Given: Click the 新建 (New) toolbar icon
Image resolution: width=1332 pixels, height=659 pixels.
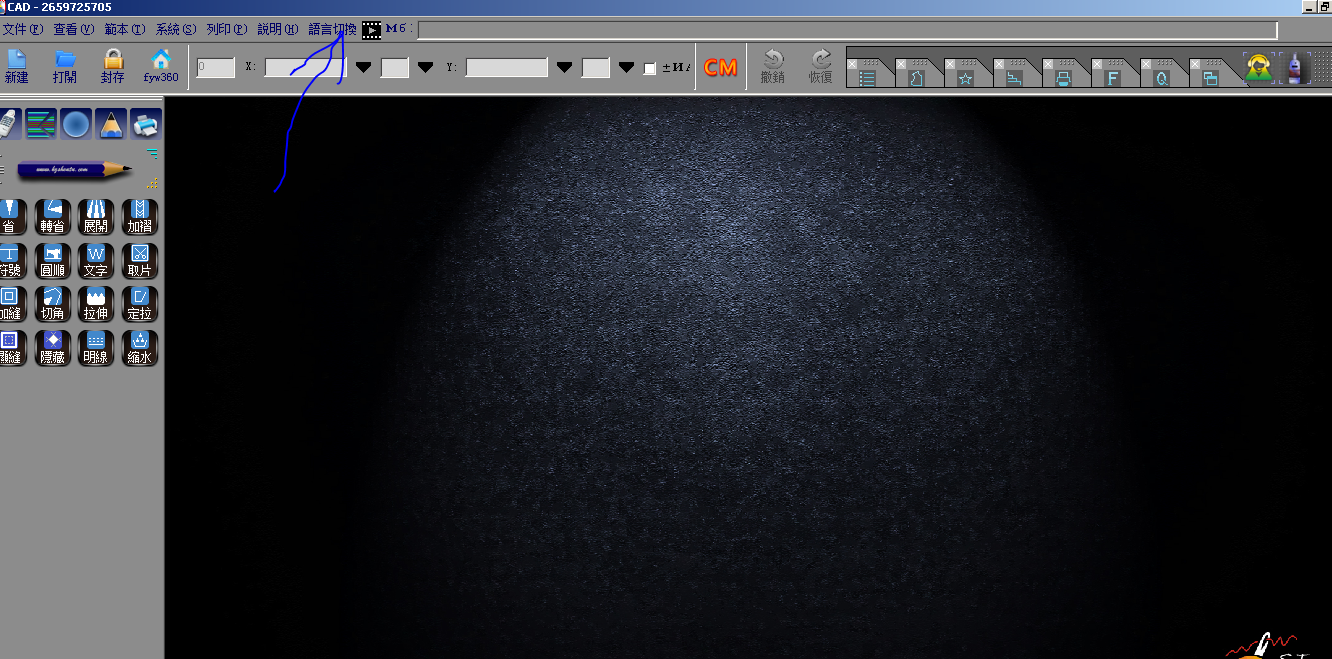Looking at the screenshot, I should tap(15, 66).
